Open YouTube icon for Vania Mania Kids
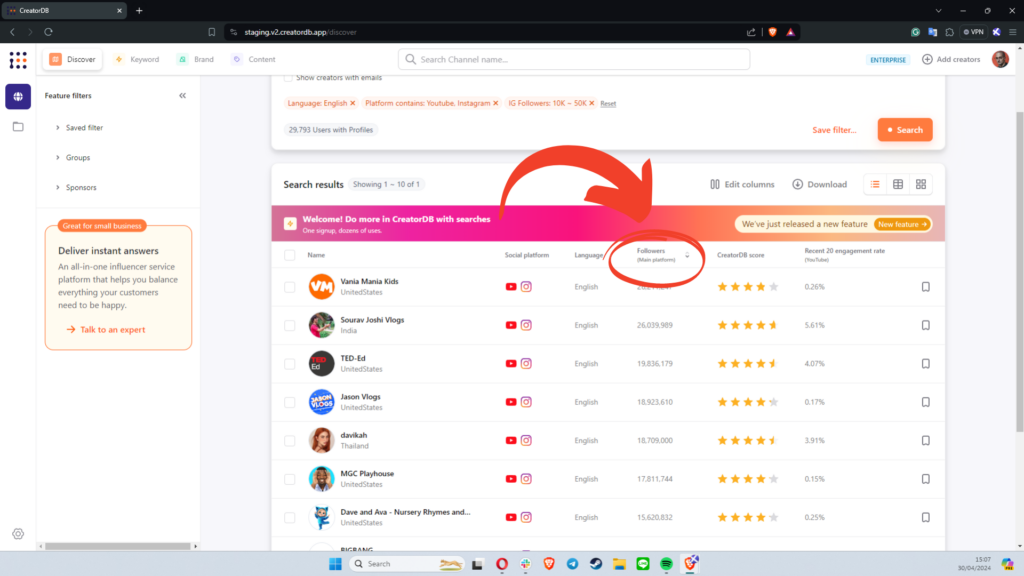 tap(511, 287)
